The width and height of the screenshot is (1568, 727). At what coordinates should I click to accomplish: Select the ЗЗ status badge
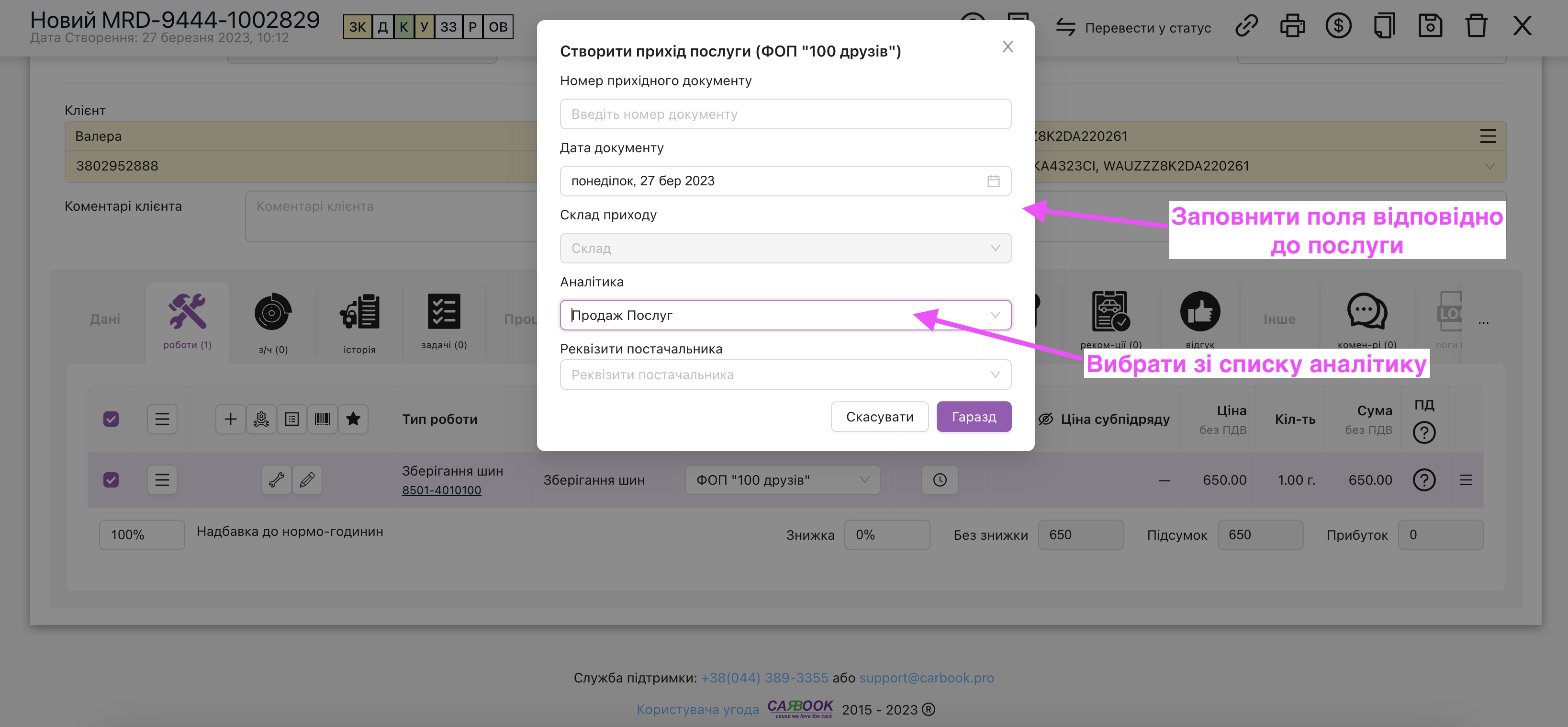(x=448, y=27)
